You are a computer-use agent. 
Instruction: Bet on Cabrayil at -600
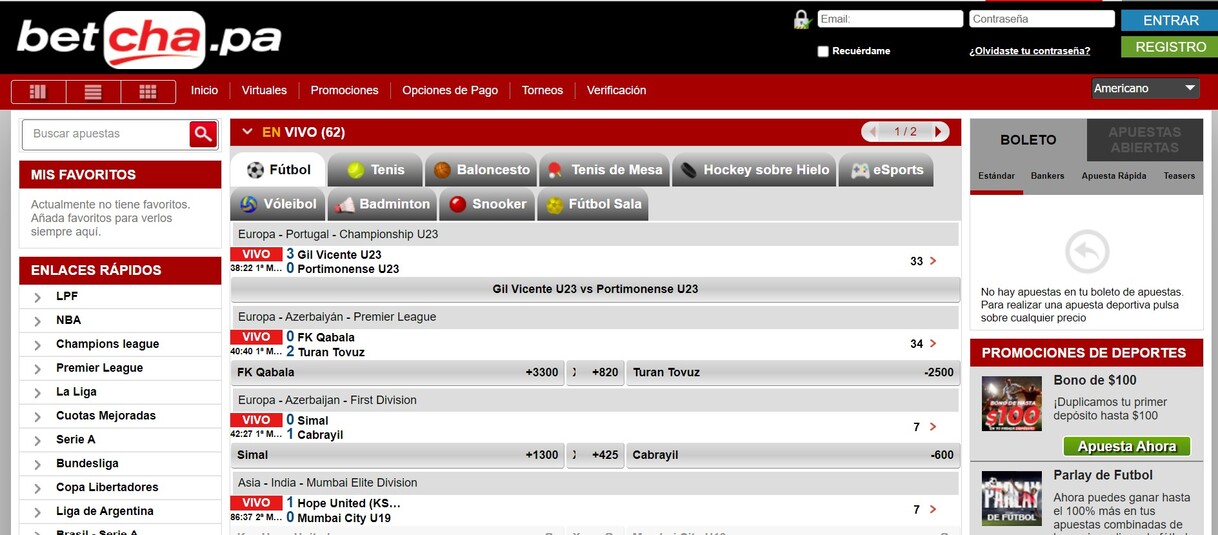pyautogui.click(x=793, y=455)
